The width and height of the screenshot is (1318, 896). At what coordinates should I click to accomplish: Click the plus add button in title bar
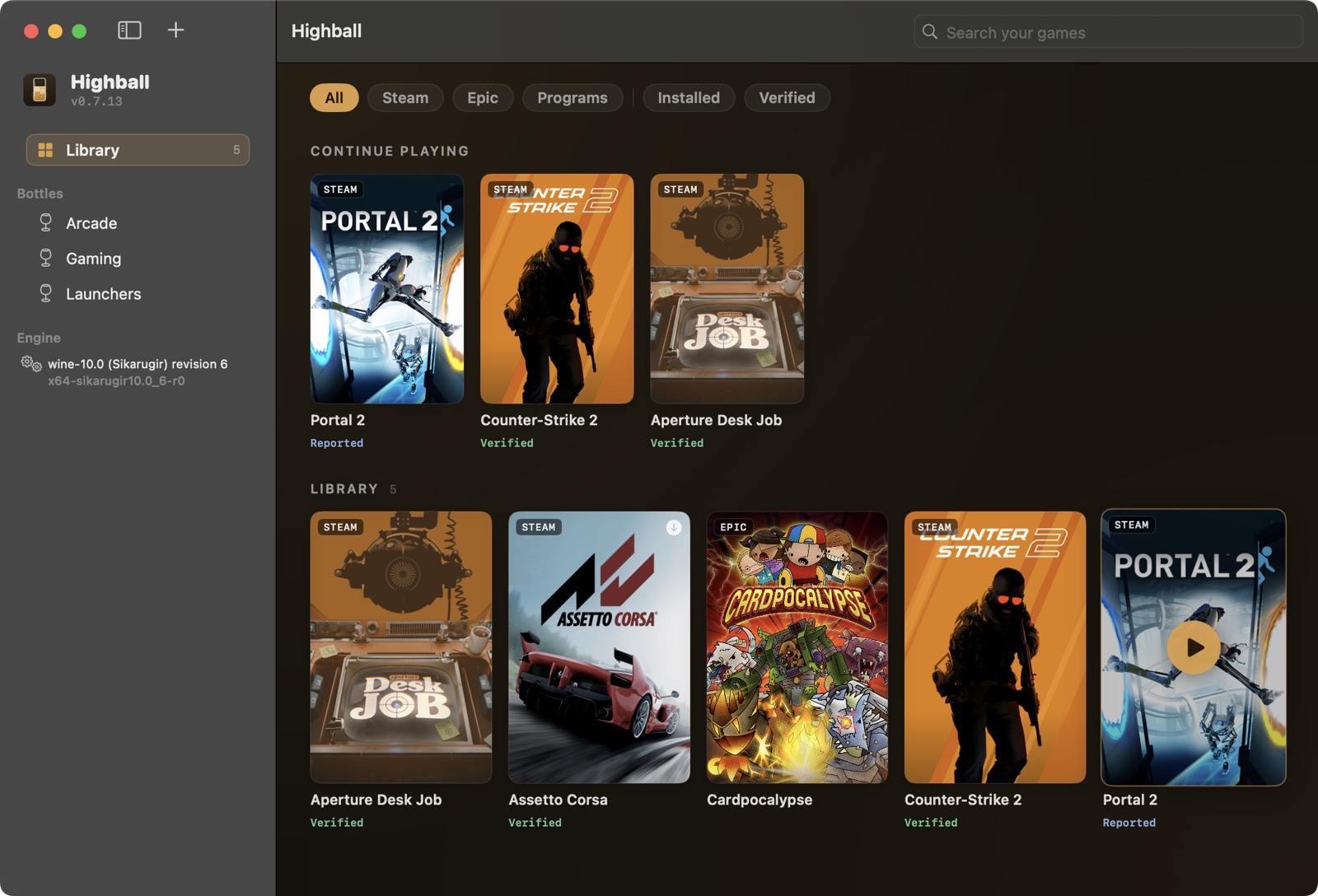[175, 30]
